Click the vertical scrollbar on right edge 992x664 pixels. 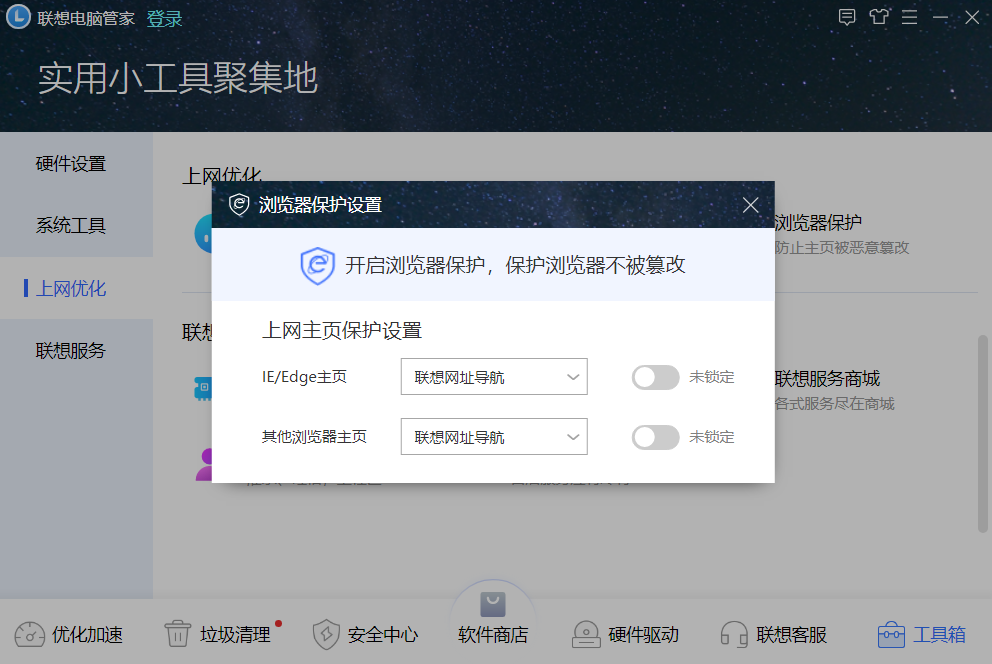(x=983, y=434)
